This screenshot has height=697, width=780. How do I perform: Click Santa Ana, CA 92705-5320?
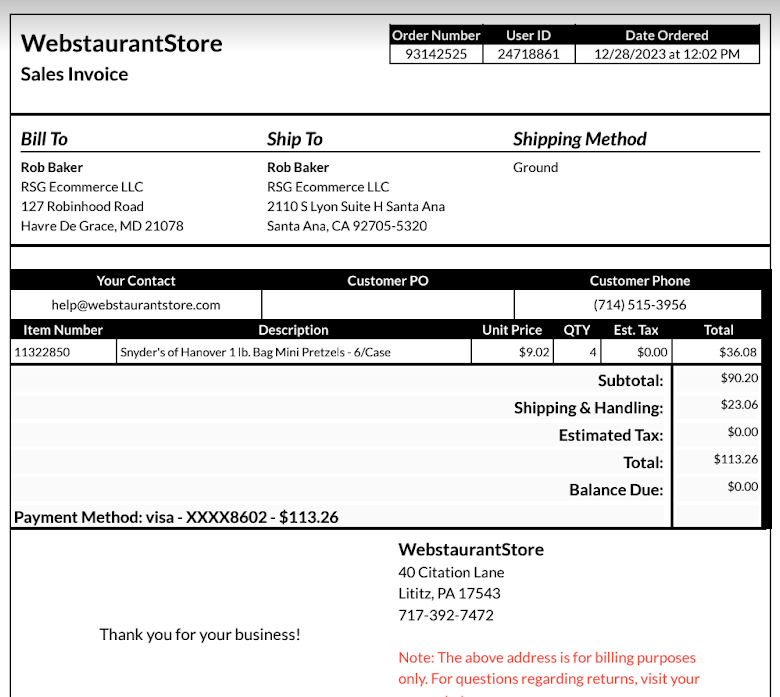[347, 226]
